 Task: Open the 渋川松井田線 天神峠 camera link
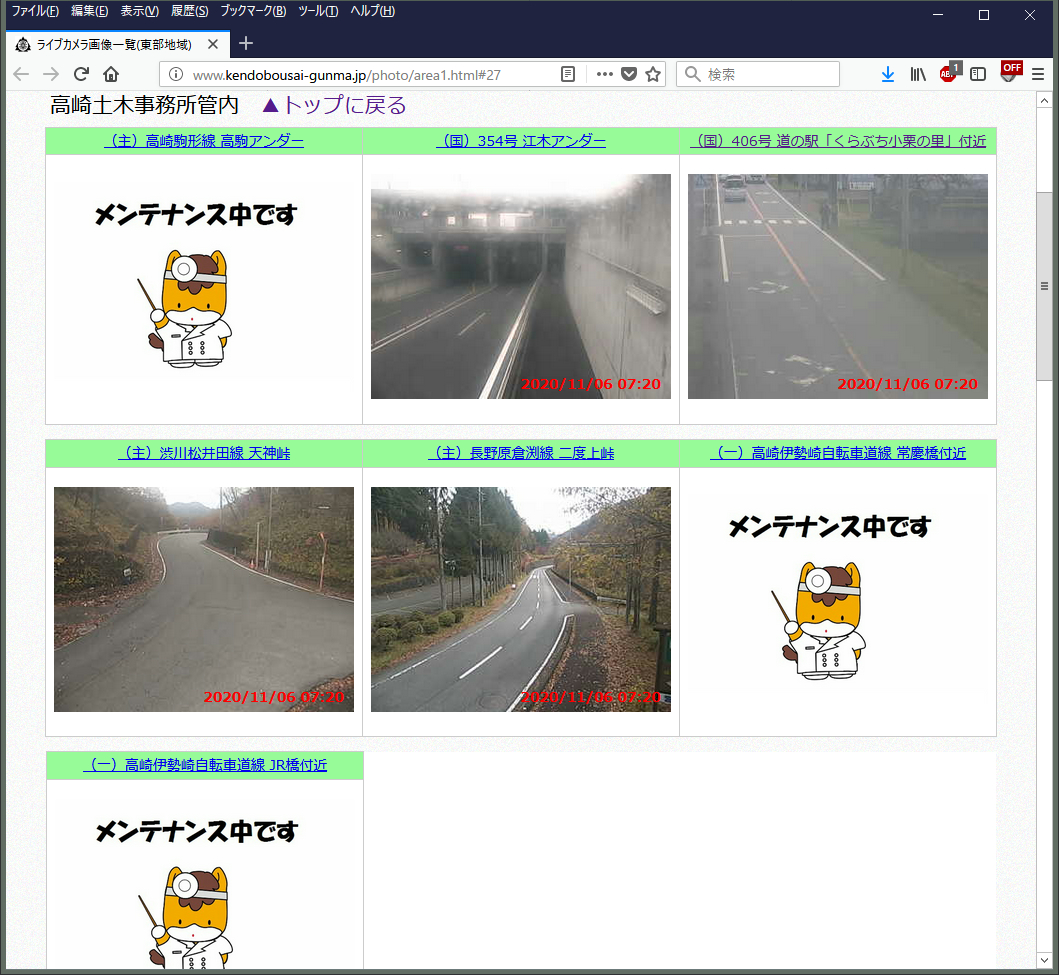(204, 453)
